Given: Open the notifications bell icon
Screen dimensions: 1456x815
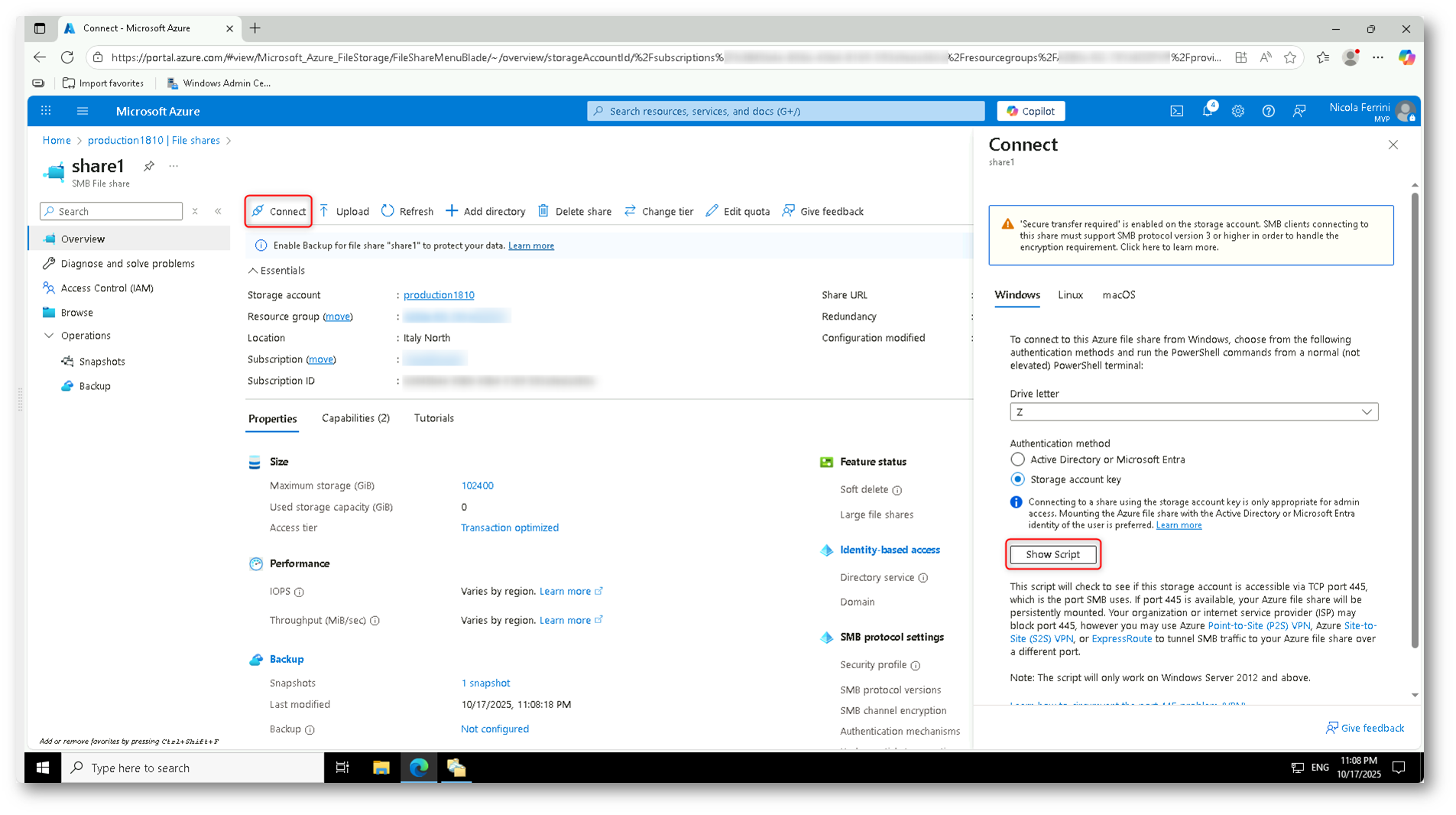Looking at the screenshot, I should tap(1207, 111).
